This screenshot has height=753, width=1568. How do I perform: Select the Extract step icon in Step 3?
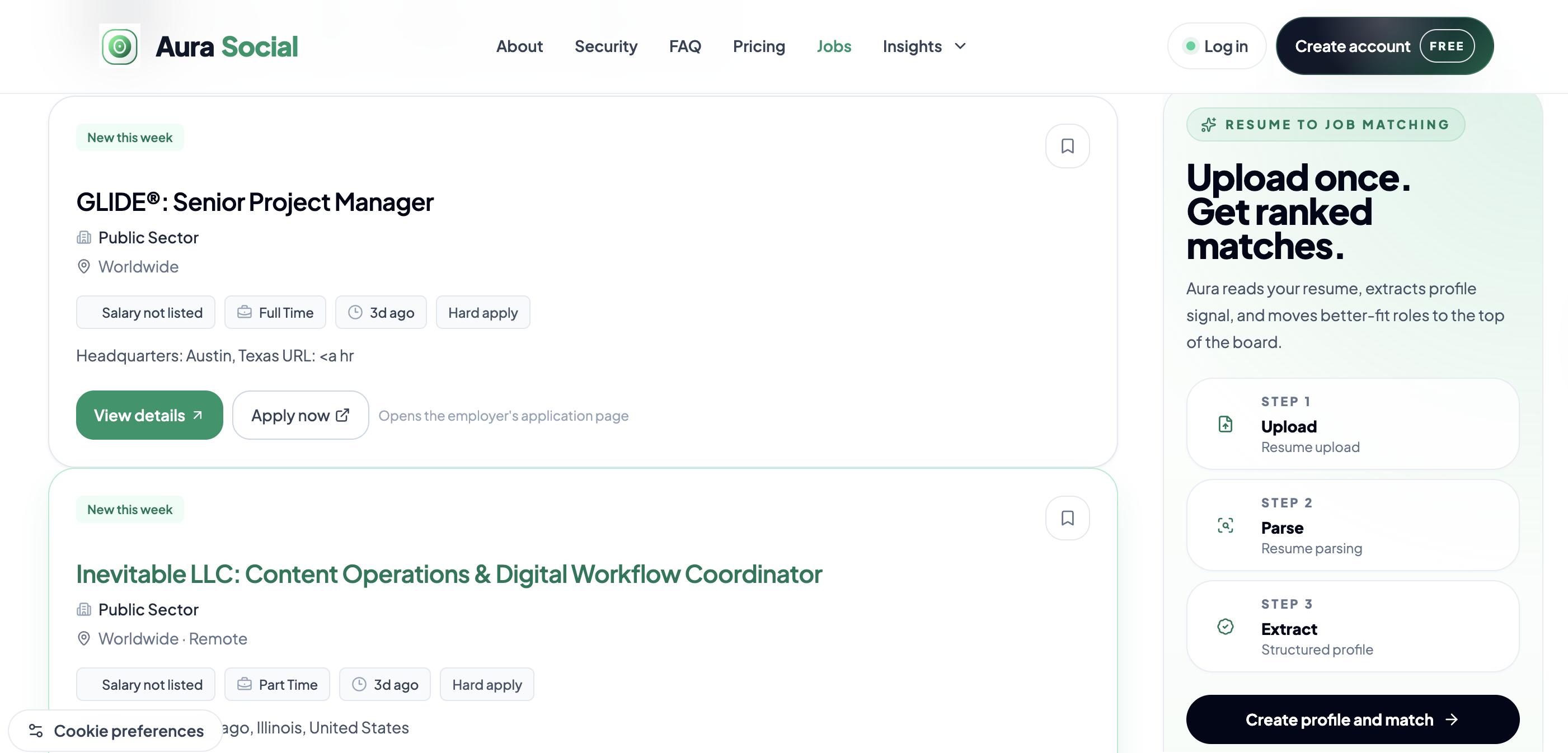(1226, 626)
